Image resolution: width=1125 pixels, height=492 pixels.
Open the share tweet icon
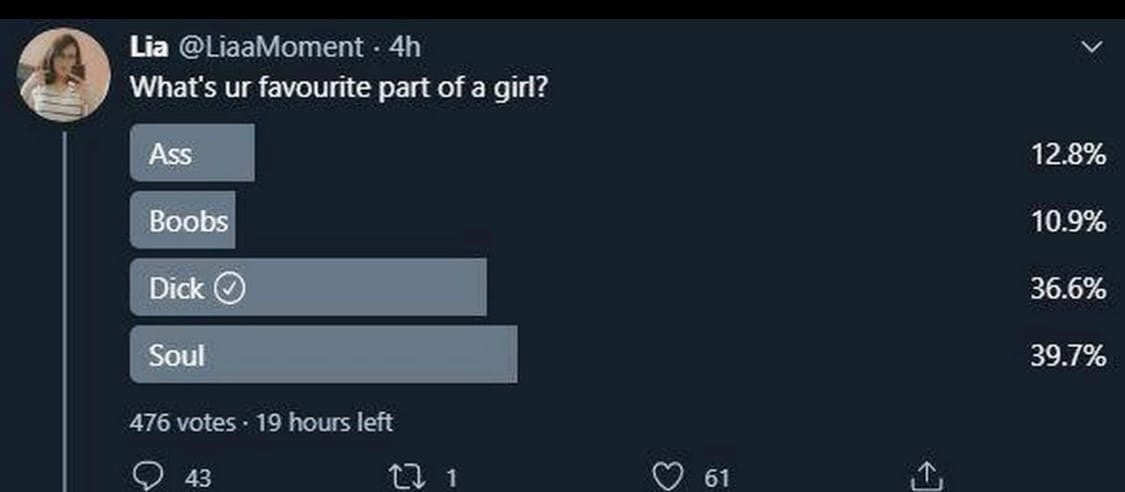click(927, 476)
